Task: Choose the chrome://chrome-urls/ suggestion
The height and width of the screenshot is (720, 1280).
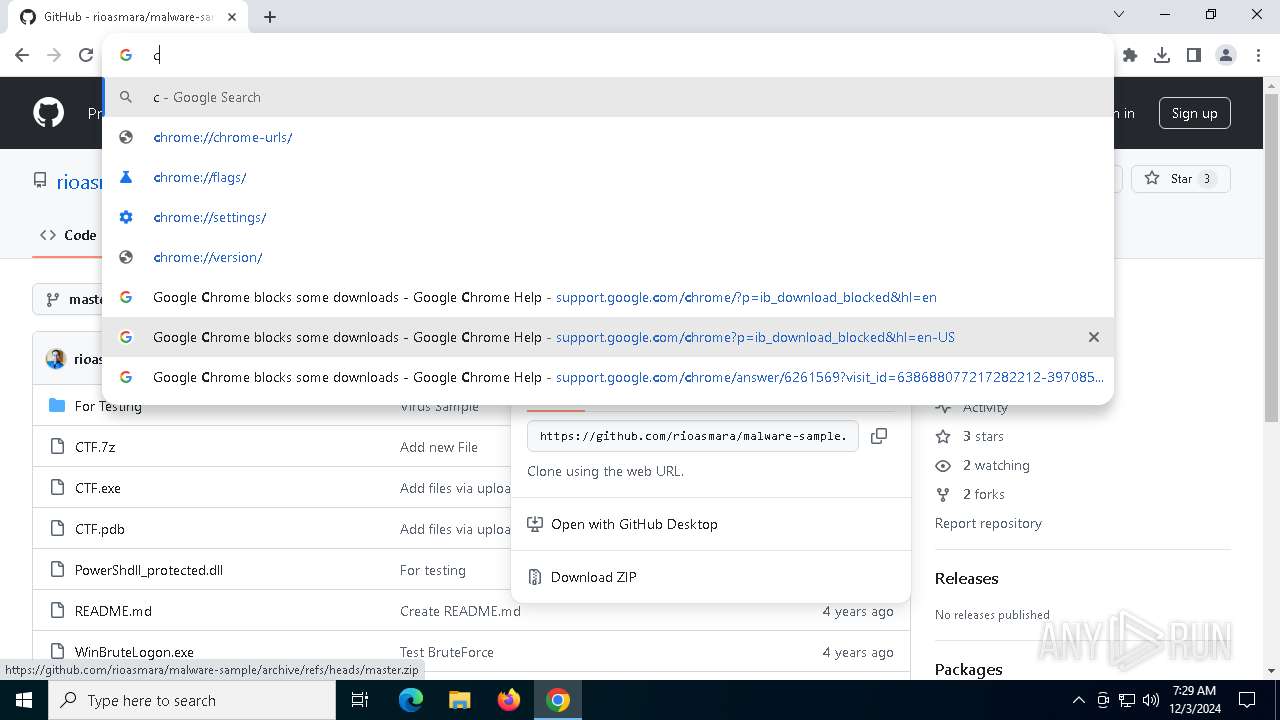Action: [608, 137]
